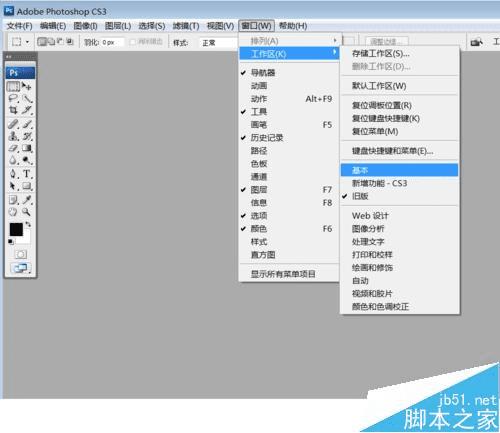Select the Zoom tool
The width and height of the screenshot is (500, 433).
pyautogui.click(x=27, y=212)
